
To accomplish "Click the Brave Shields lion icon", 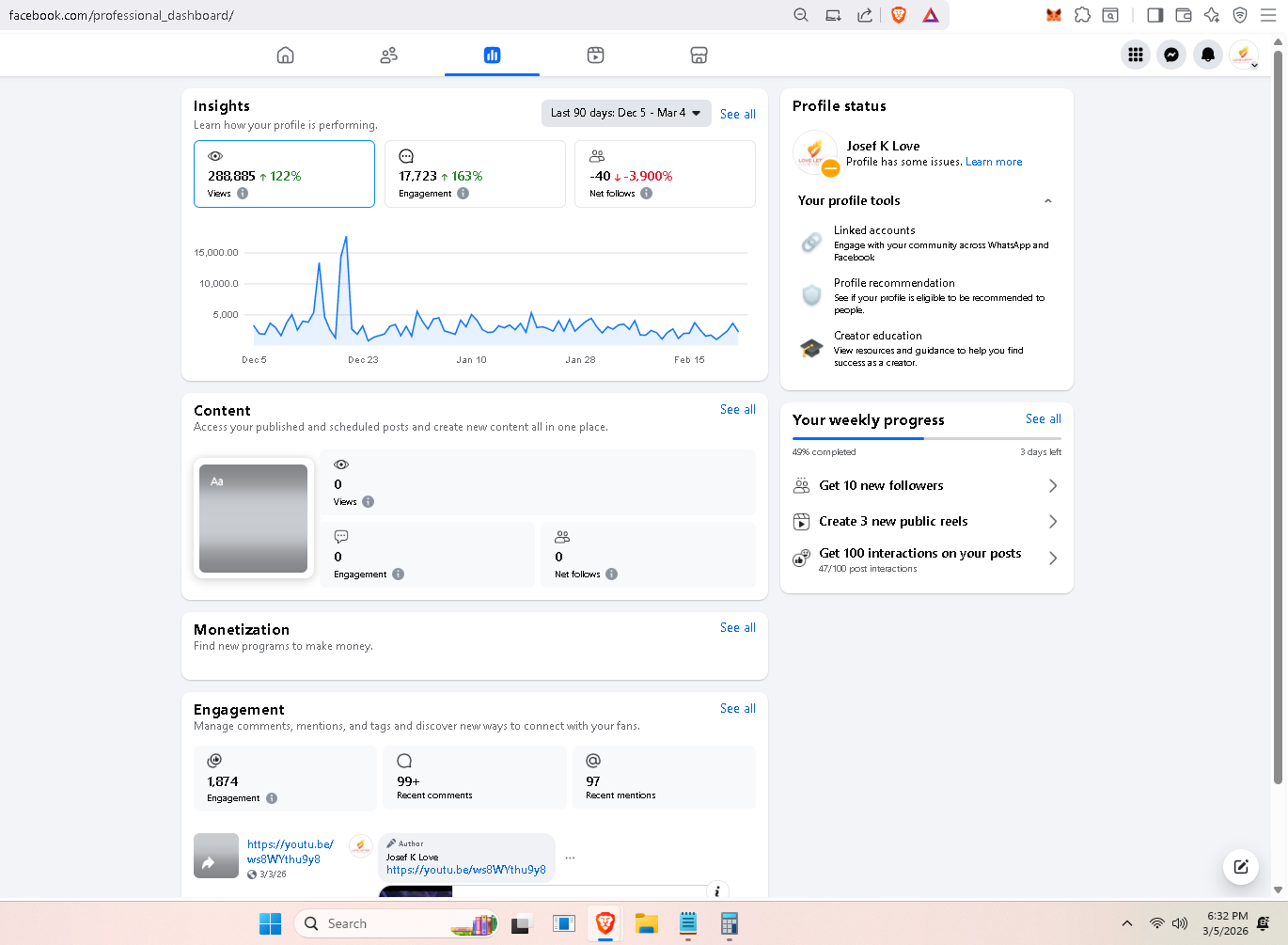I will [x=899, y=15].
